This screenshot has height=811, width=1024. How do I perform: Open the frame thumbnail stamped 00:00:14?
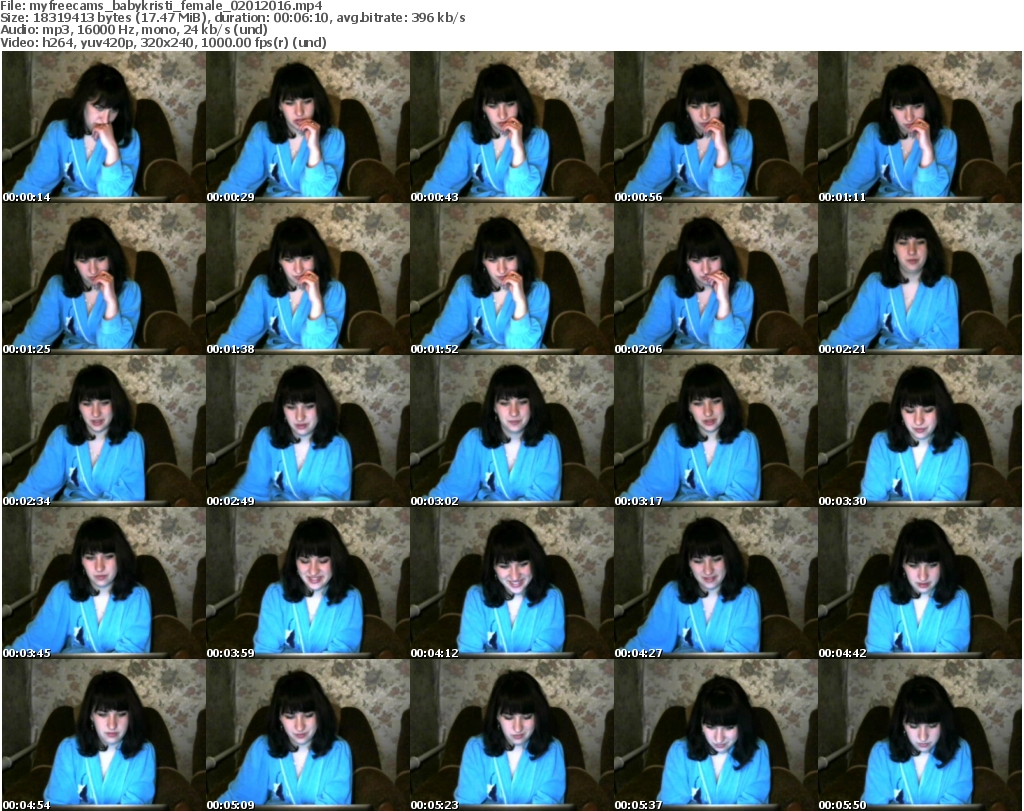(104, 127)
